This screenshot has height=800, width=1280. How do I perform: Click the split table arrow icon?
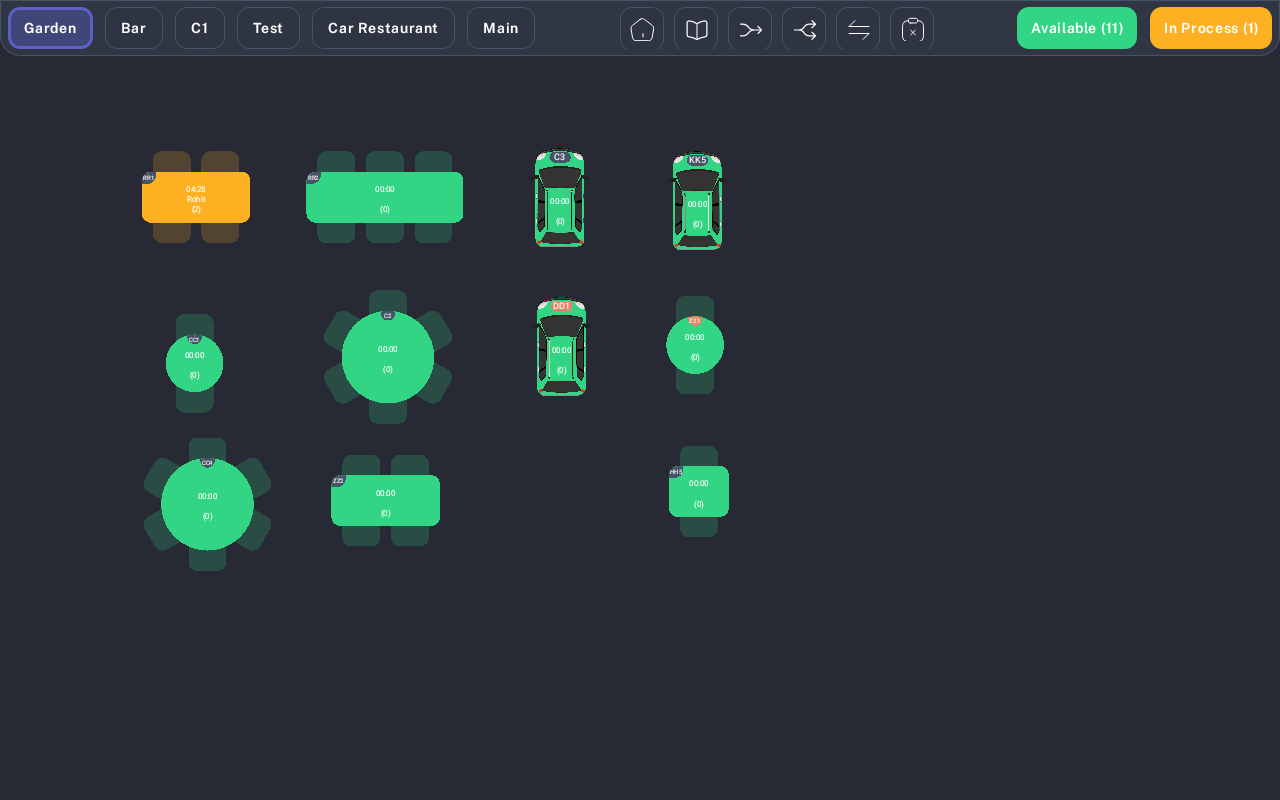click(804, 29)
